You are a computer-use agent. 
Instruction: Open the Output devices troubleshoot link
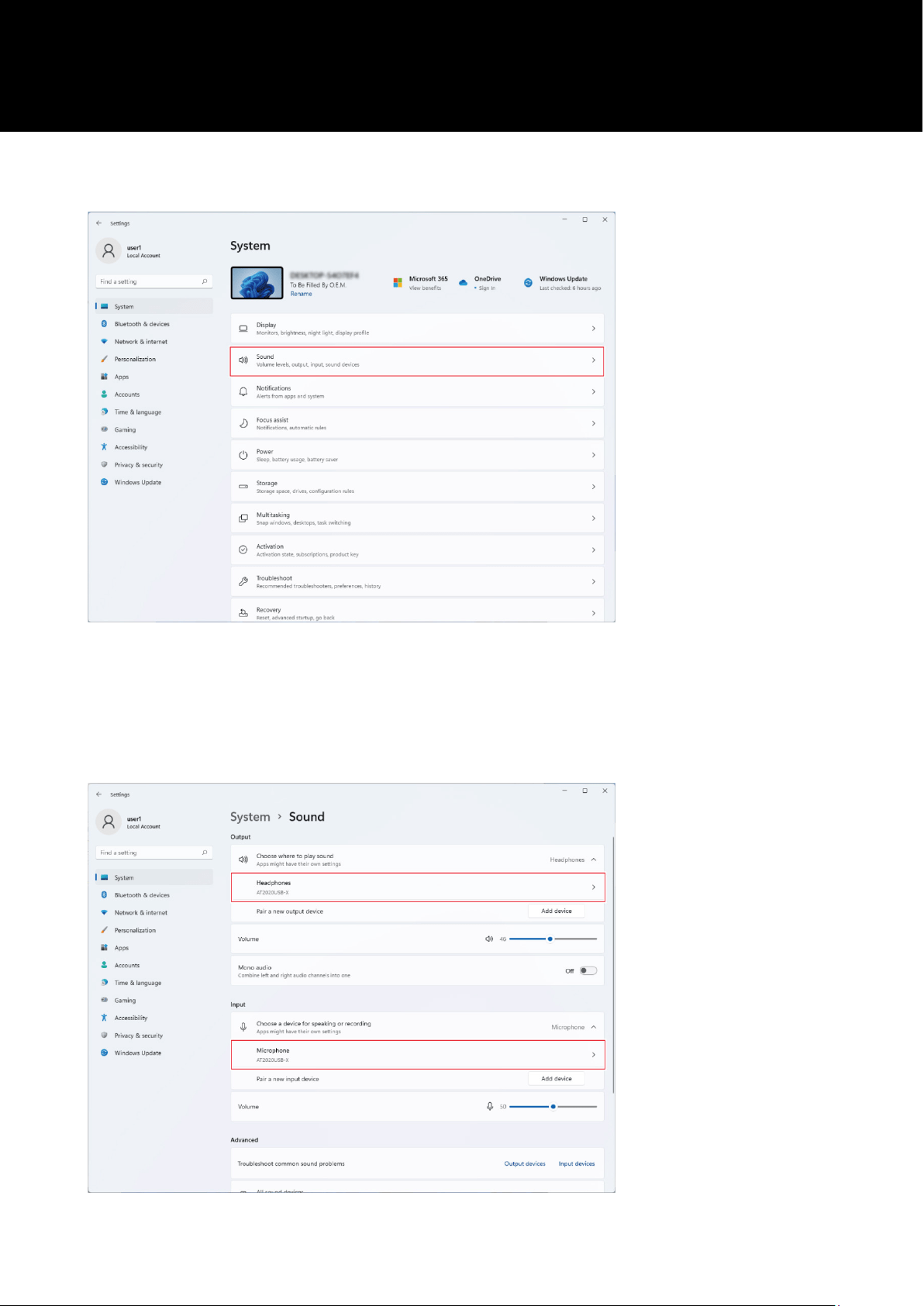pos(525,1163)
